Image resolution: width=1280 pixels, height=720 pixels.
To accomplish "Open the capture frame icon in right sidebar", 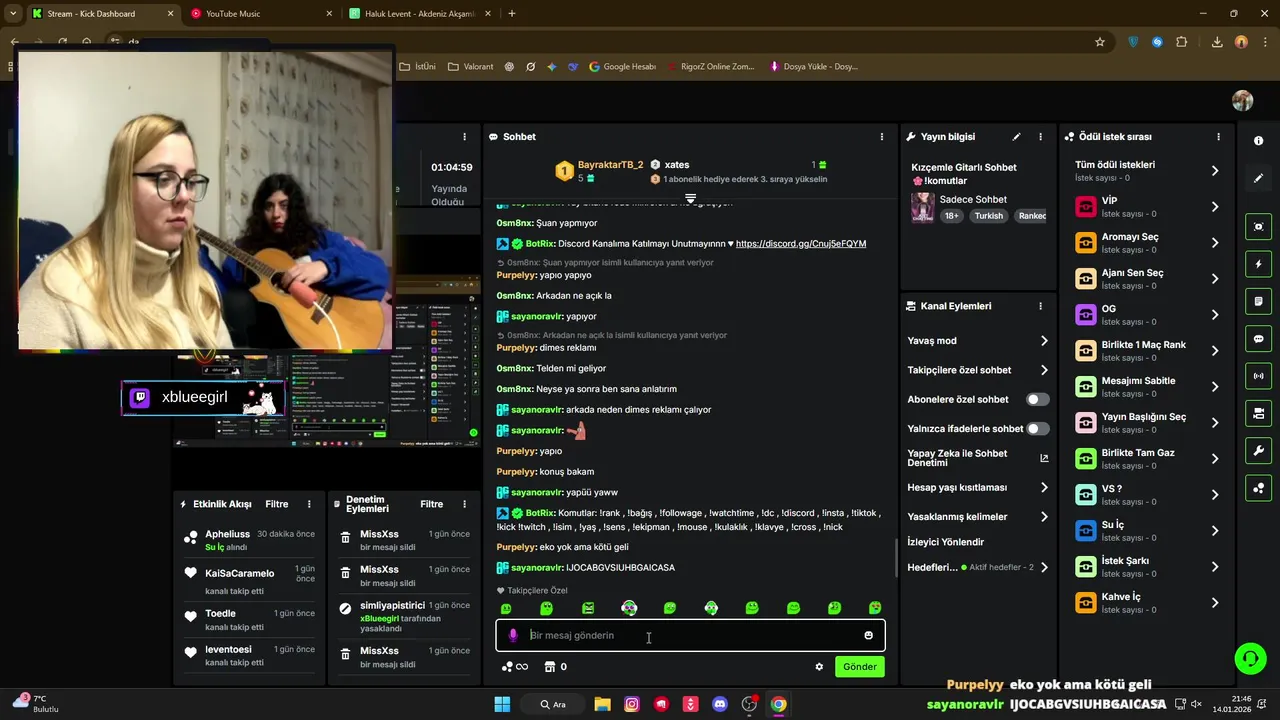I will tap(1258, 227).
